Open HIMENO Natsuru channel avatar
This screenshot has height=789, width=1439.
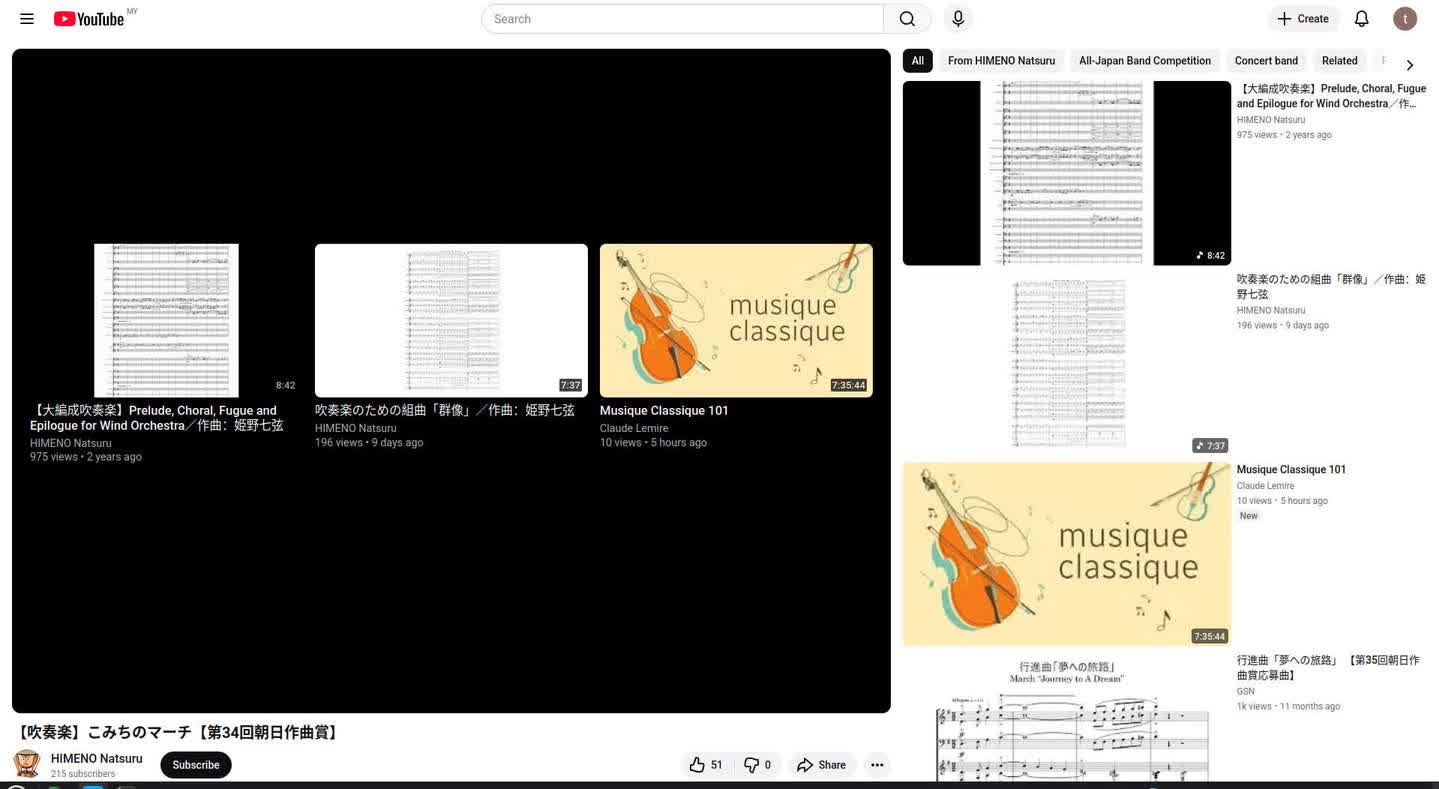click(27, 764)
